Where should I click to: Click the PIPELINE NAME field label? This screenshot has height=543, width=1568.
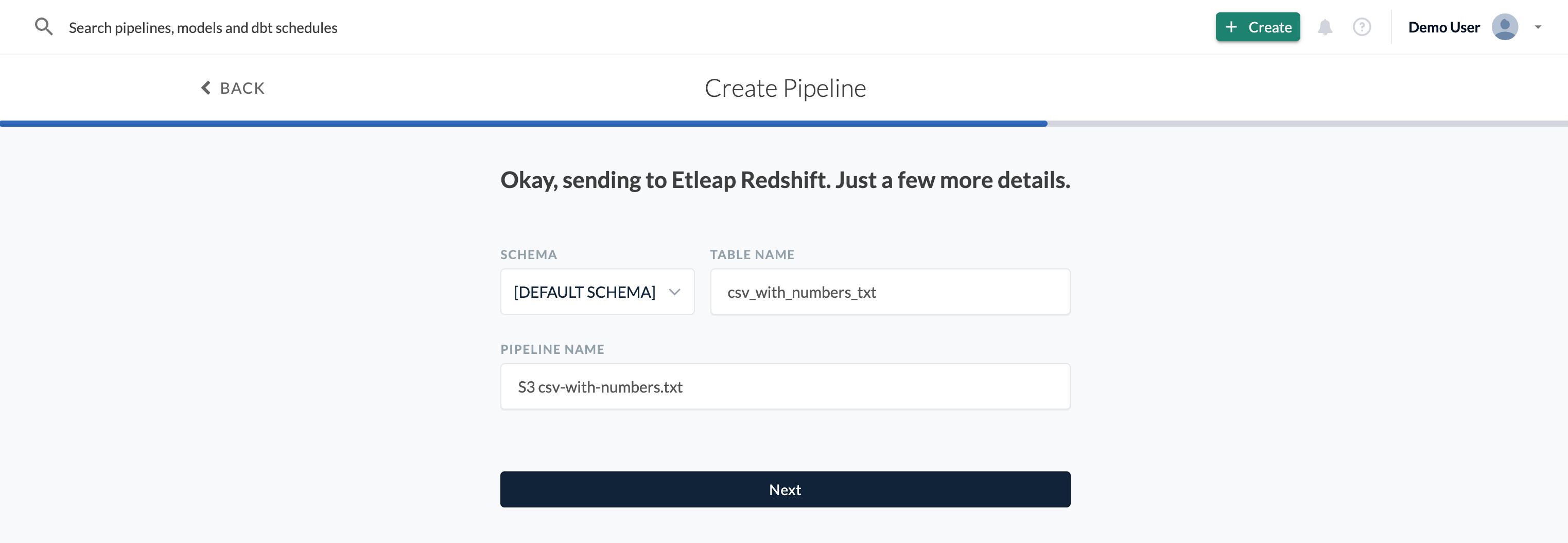coord(552,349)
